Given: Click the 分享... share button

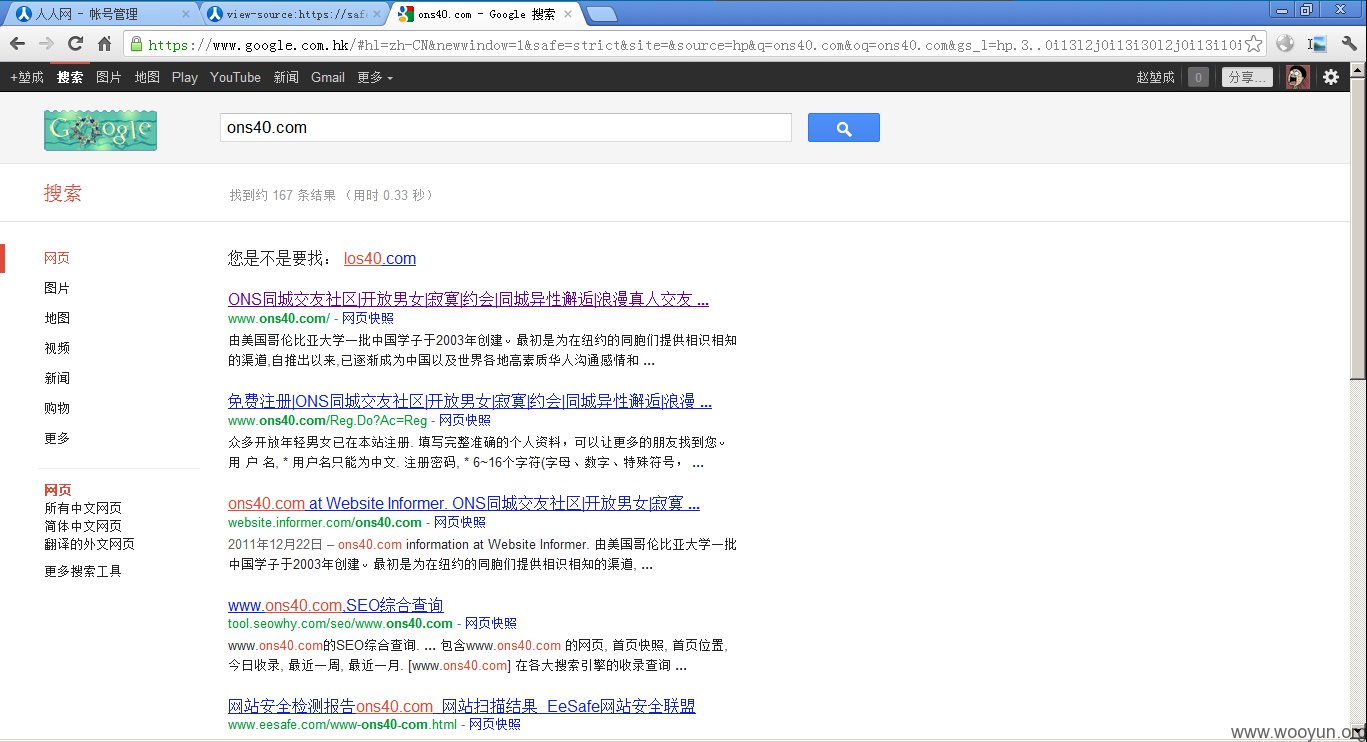Looking at the screenshot, I should click(1247, 77).
